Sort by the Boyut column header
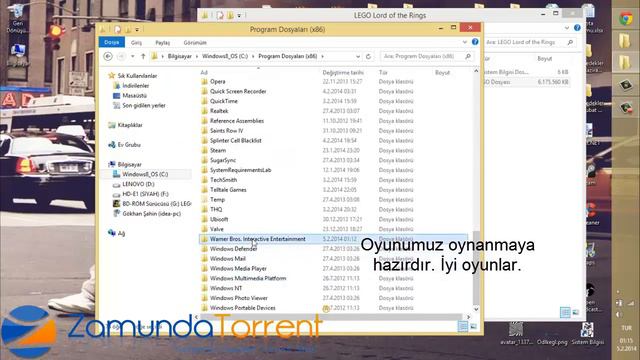The width and height of the screenshot is (640, 360). pyautogui.click(x=442, y=73)
